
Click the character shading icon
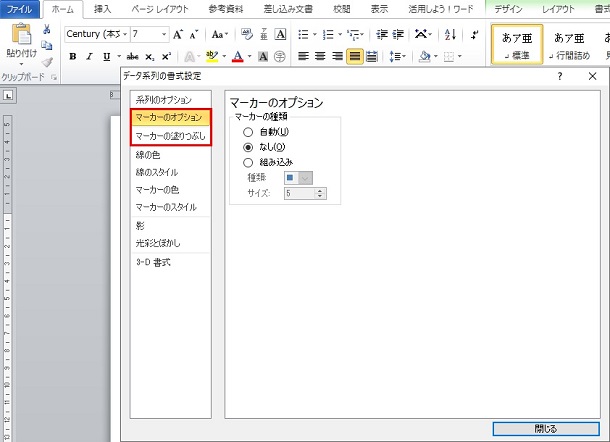[263, 57]
